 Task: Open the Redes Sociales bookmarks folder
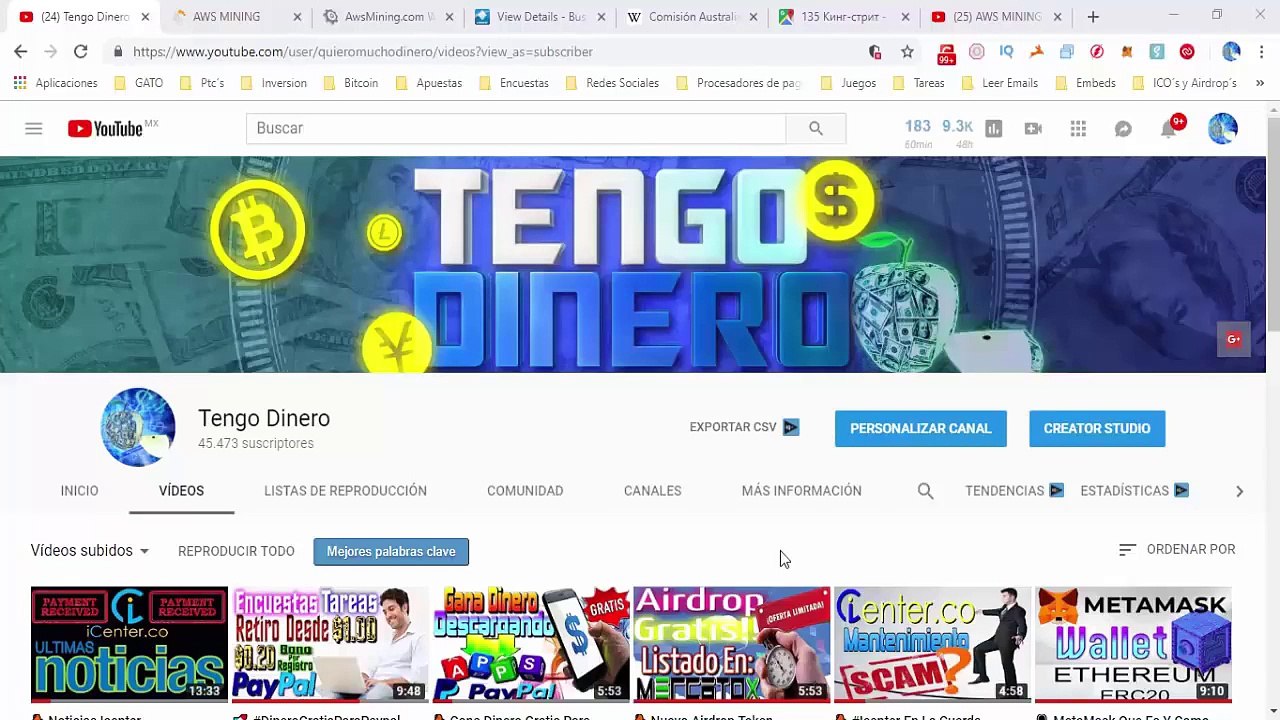tap(612, 83)
